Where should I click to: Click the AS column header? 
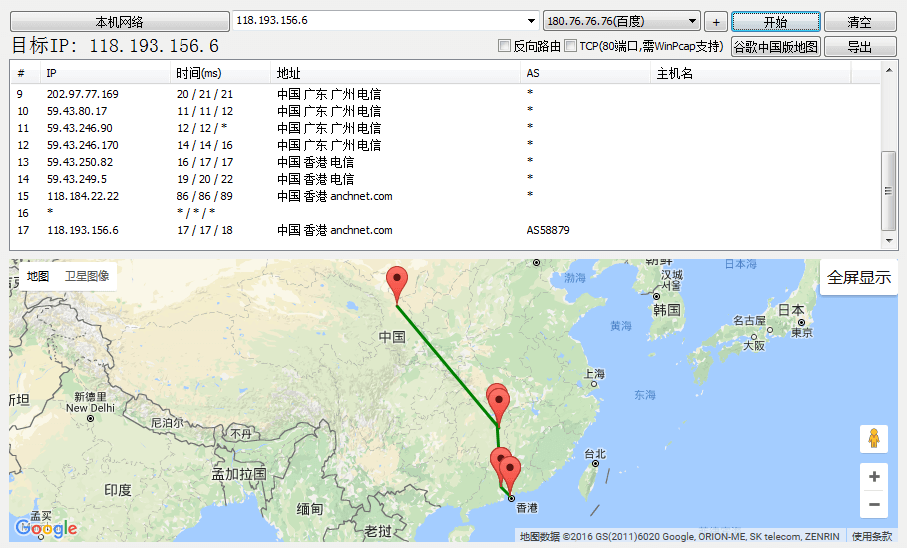[x=585, y=73]
